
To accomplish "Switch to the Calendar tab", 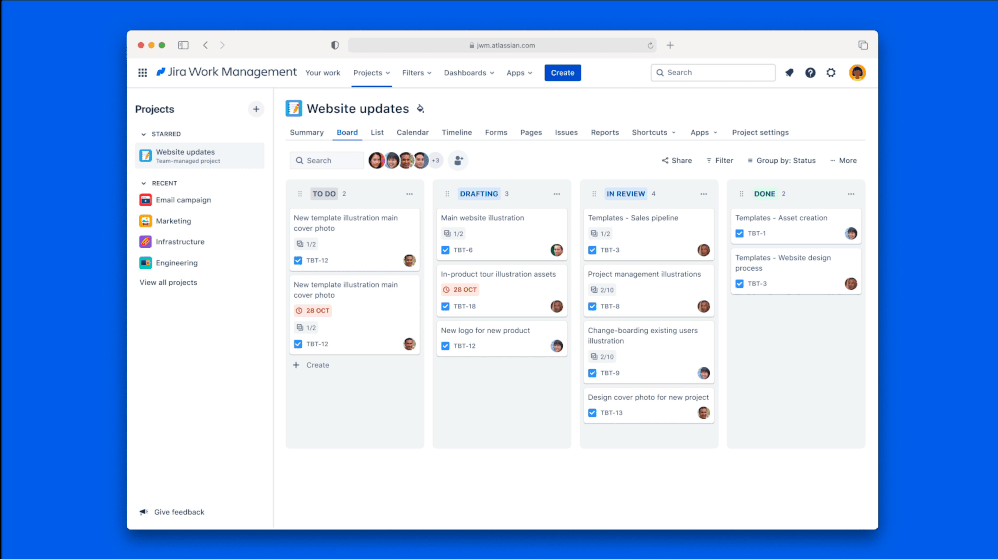I will pyautogui.click(x=412, y=132).
